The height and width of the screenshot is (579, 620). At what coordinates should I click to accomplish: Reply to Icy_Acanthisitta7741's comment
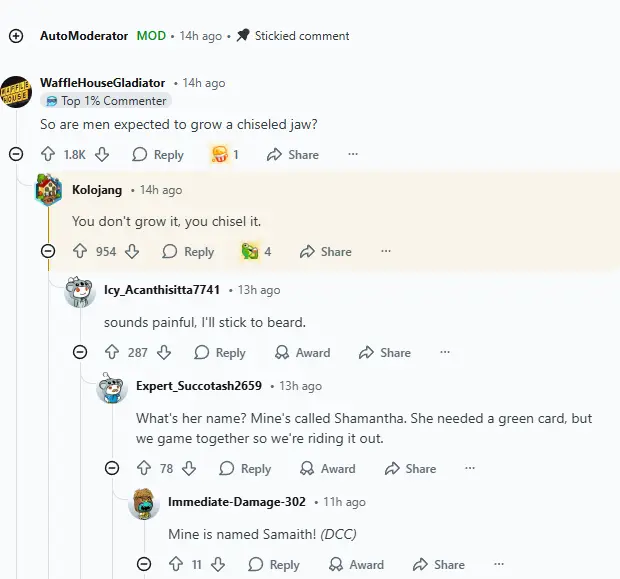tap(219, 353)
